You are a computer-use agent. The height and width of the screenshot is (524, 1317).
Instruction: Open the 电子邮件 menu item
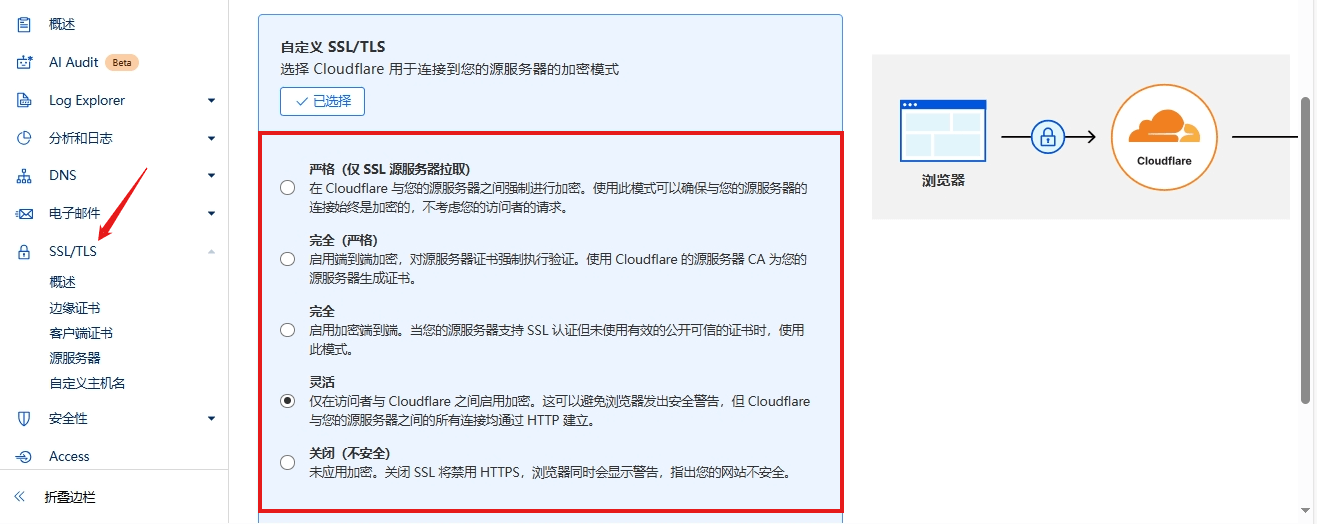point(75,214)
